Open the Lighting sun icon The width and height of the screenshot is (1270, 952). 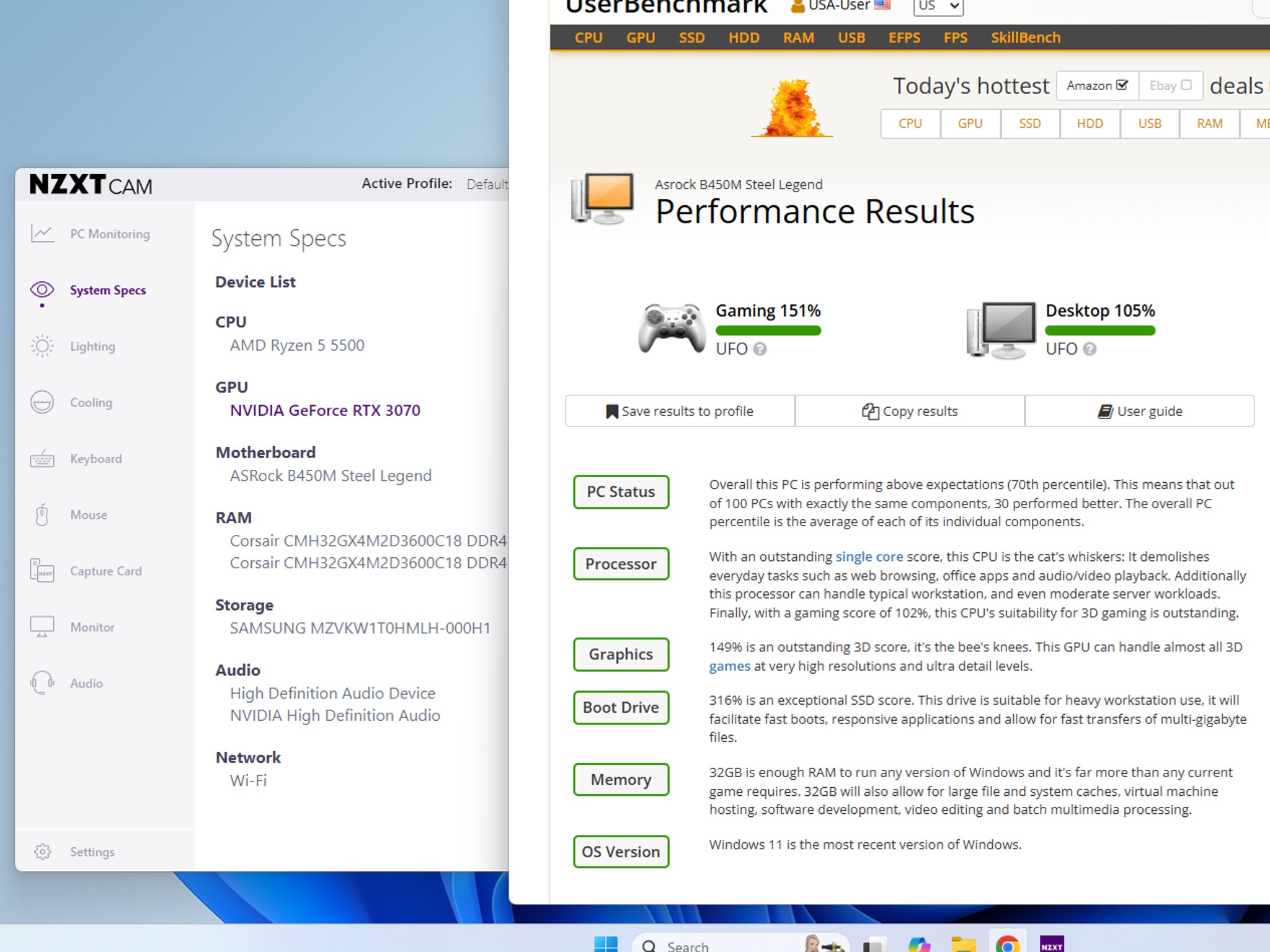pos(42,346)
